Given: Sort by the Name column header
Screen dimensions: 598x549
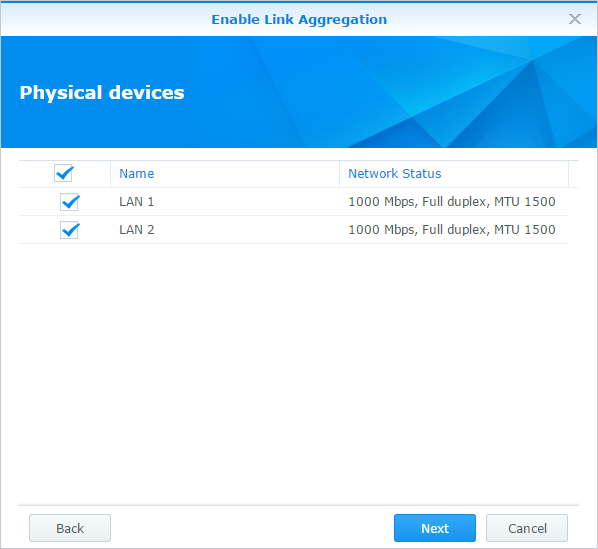Looking at the screenshot, I should click(225, 174).
